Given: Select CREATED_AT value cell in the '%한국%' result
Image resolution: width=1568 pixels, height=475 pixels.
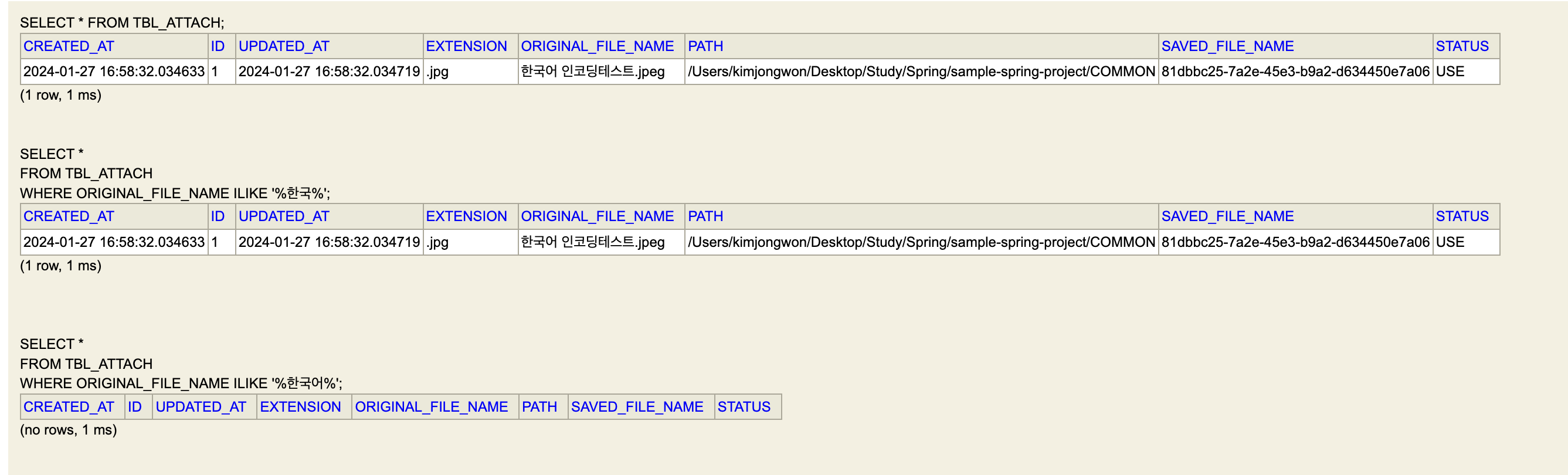Looking at the screenshot, I should pos(114,242).
